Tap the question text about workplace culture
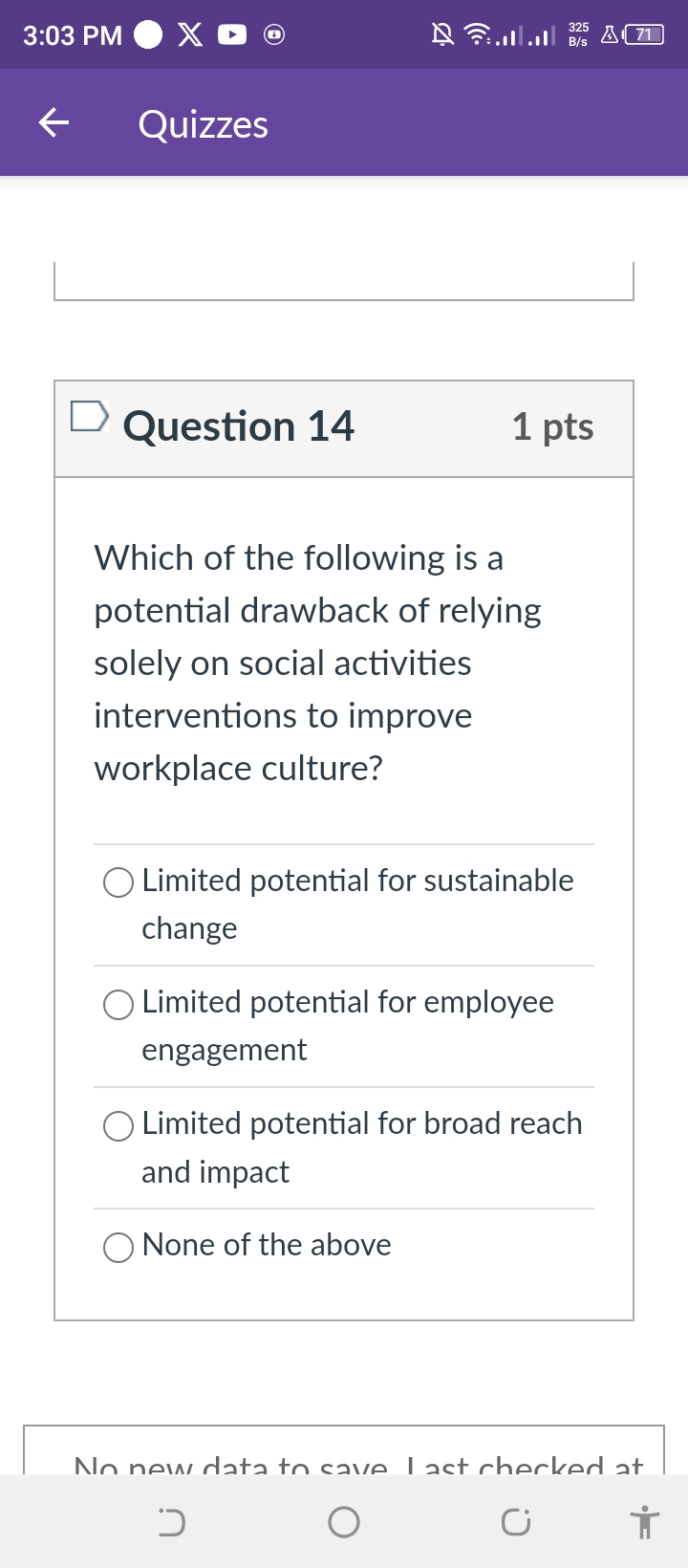The width and height of the screenshot is (688, 1568). coord(317,662)
